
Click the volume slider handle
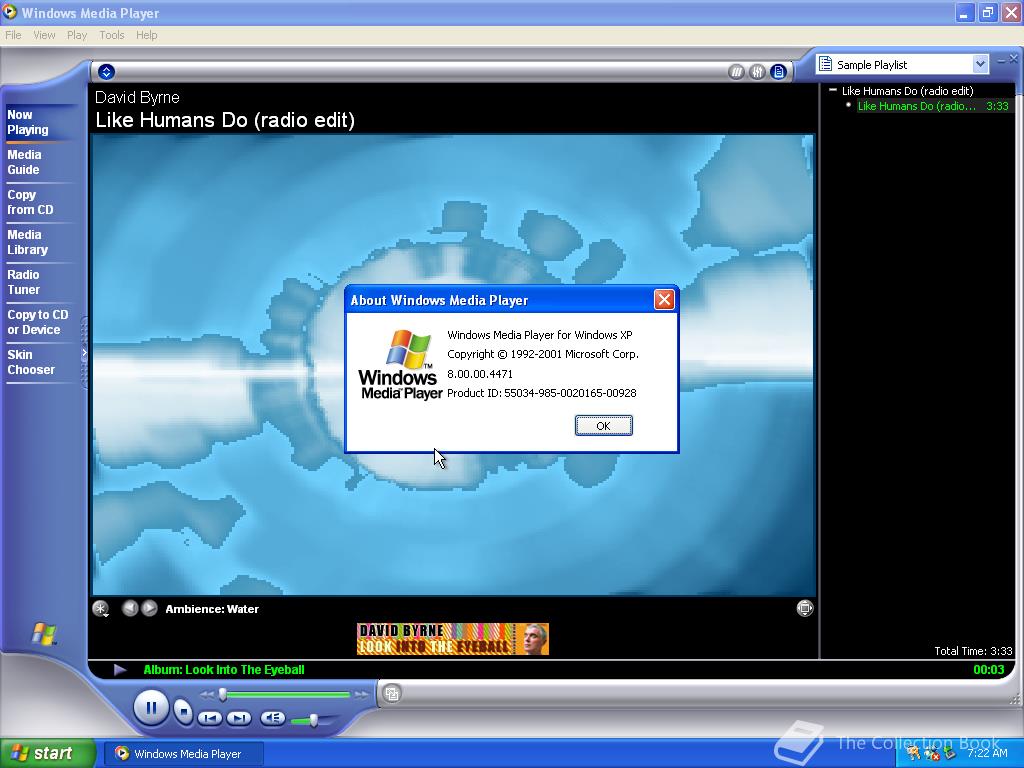click(x=313, y=720)
